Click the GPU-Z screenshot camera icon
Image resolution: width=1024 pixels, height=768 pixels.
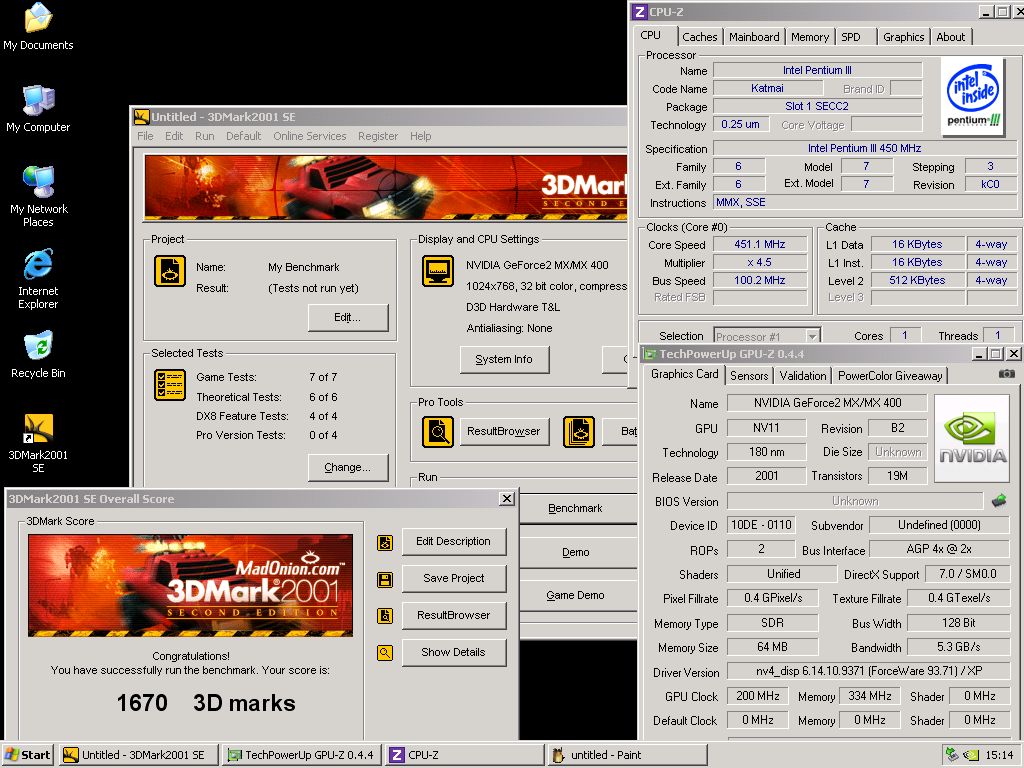pyautogui.click(x=1006, y=374)
